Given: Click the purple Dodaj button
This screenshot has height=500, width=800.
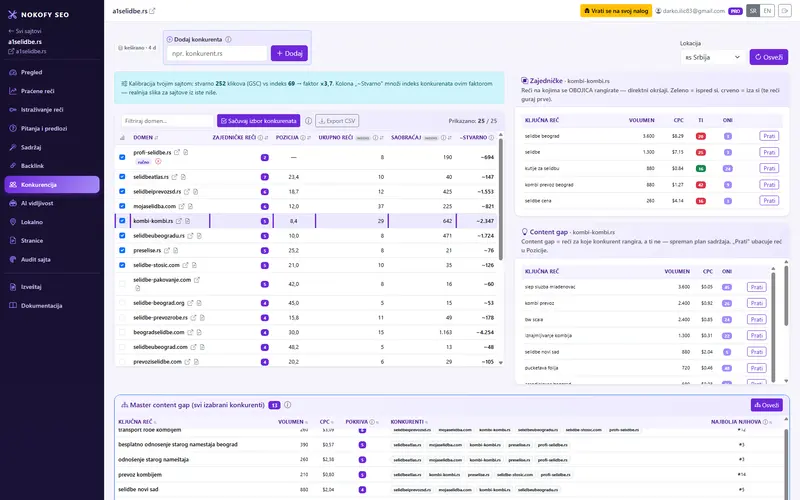Looking at the screenshot, I should tap(289, 53).
